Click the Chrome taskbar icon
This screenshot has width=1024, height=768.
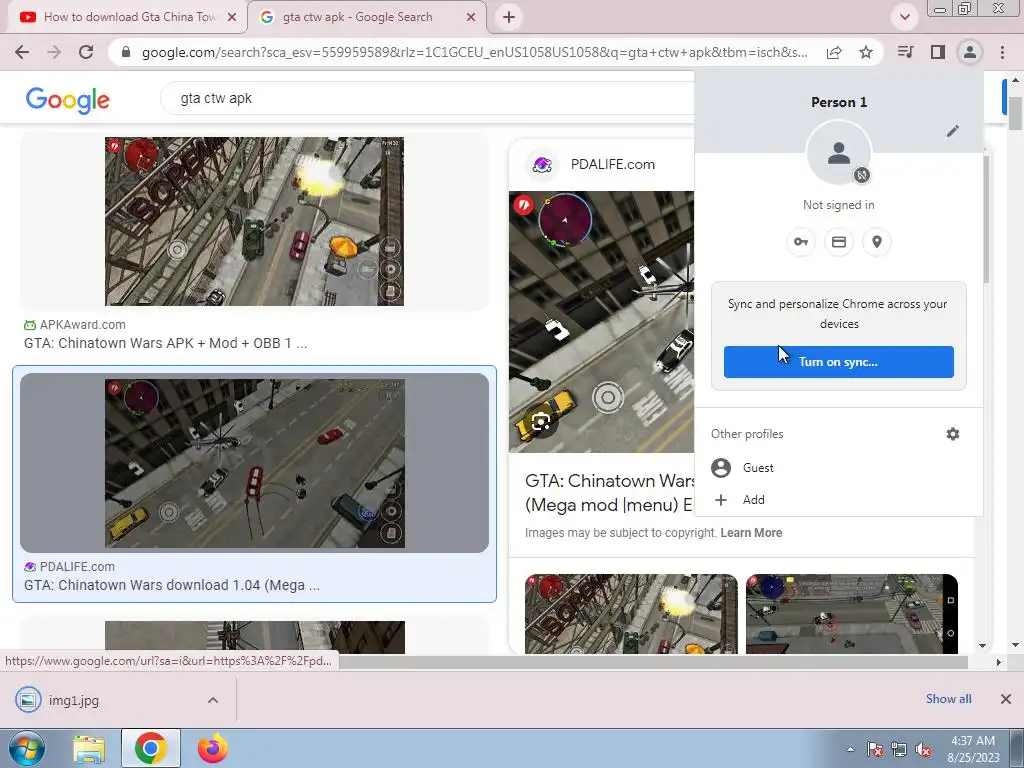tap(150, 748)
